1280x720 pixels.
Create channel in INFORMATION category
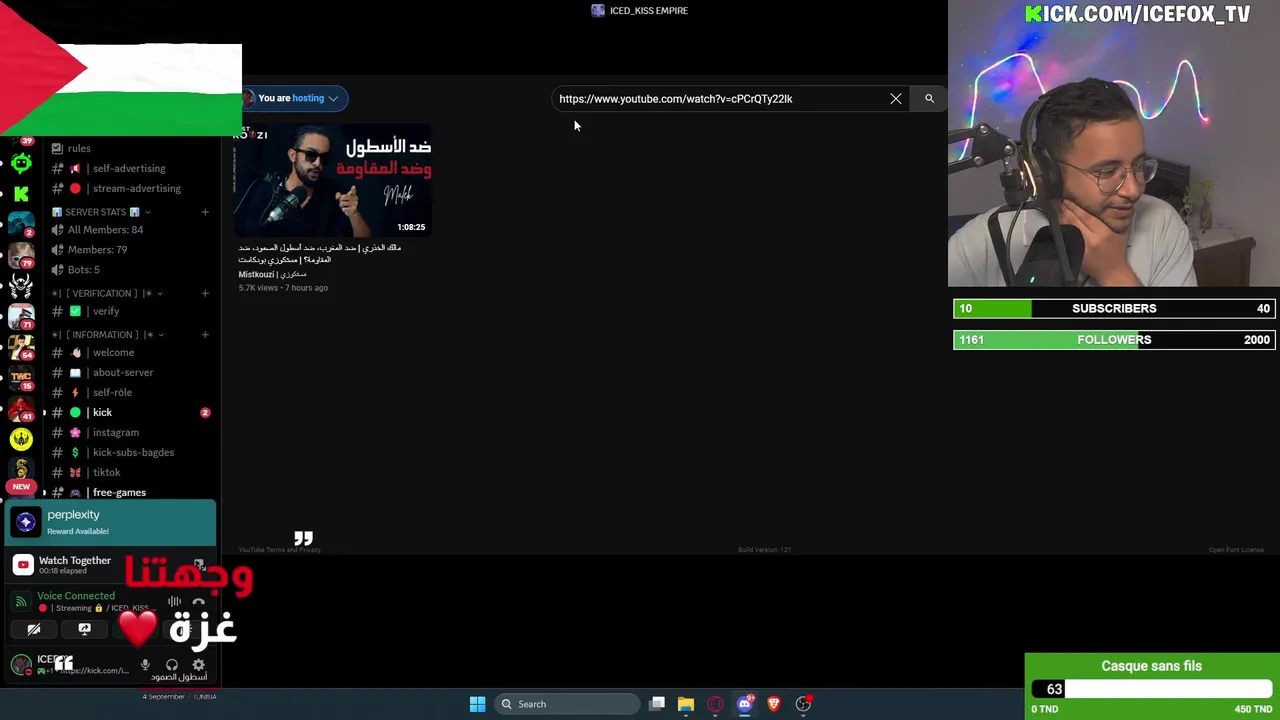pyautogui.click(x=205, y=334)
